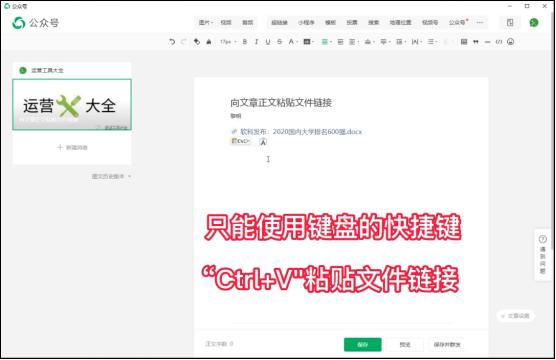
Task: Select the 地理位置 menu item
Action: [400, 22]
